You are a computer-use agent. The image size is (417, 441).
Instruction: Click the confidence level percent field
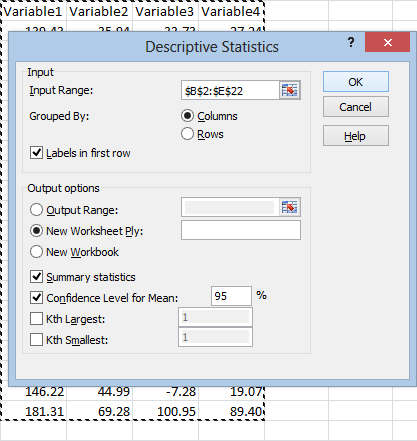tap(231, 296)
